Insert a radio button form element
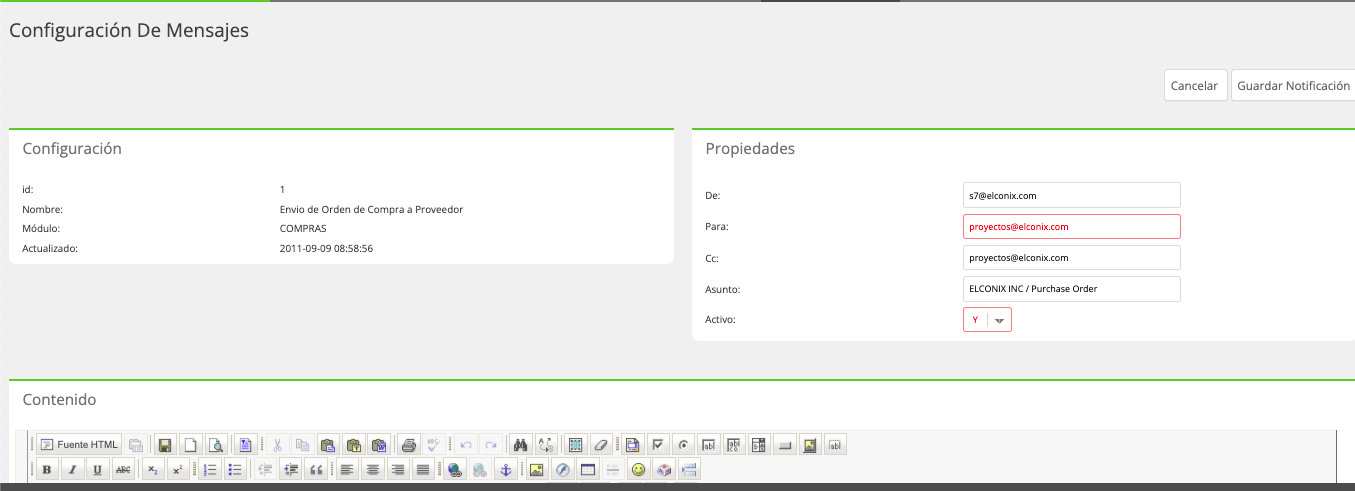Screen dimensions: 1355x491 click(683, 444)
